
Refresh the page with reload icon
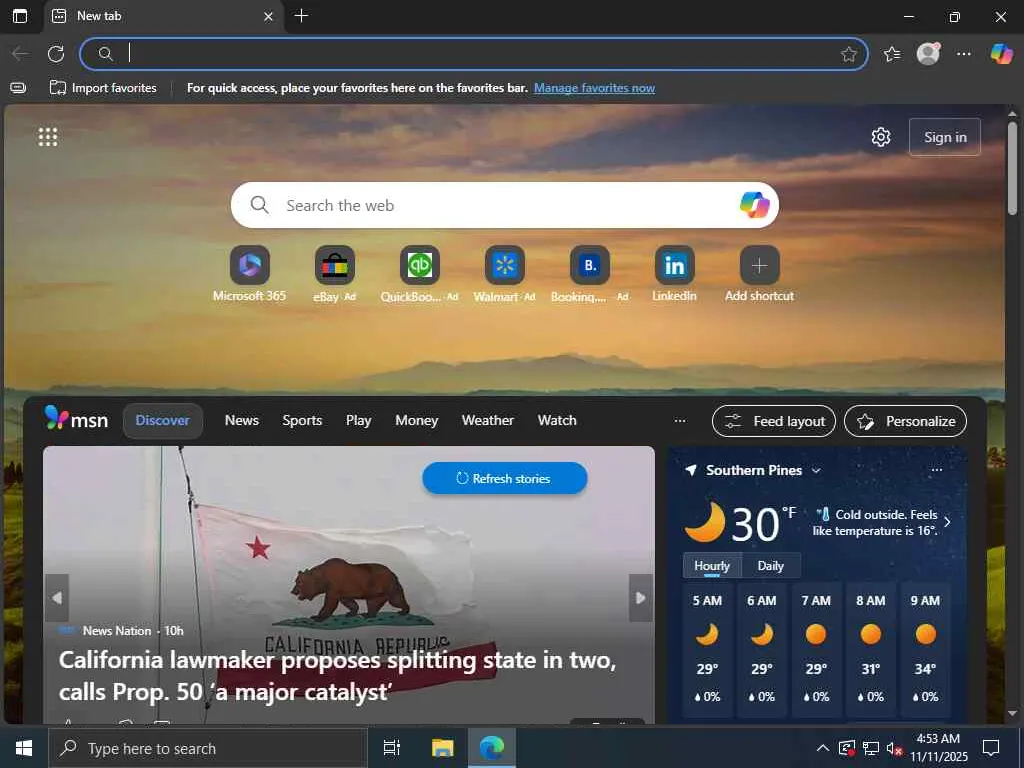coord(56,54)
